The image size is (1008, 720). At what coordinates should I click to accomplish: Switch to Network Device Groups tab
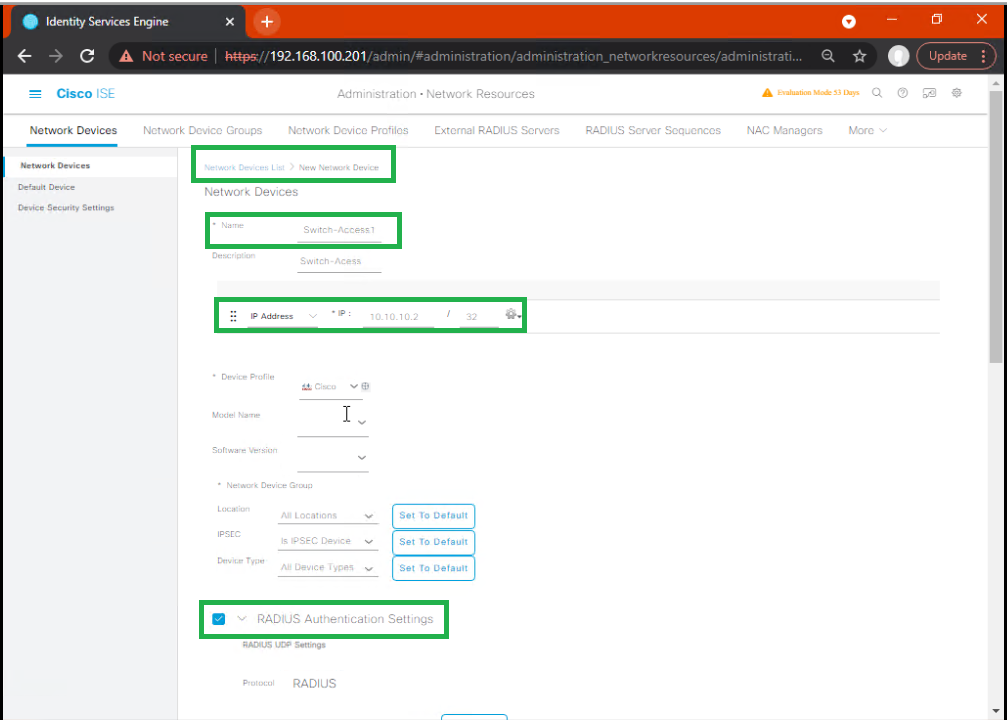[x=202, y=130]
